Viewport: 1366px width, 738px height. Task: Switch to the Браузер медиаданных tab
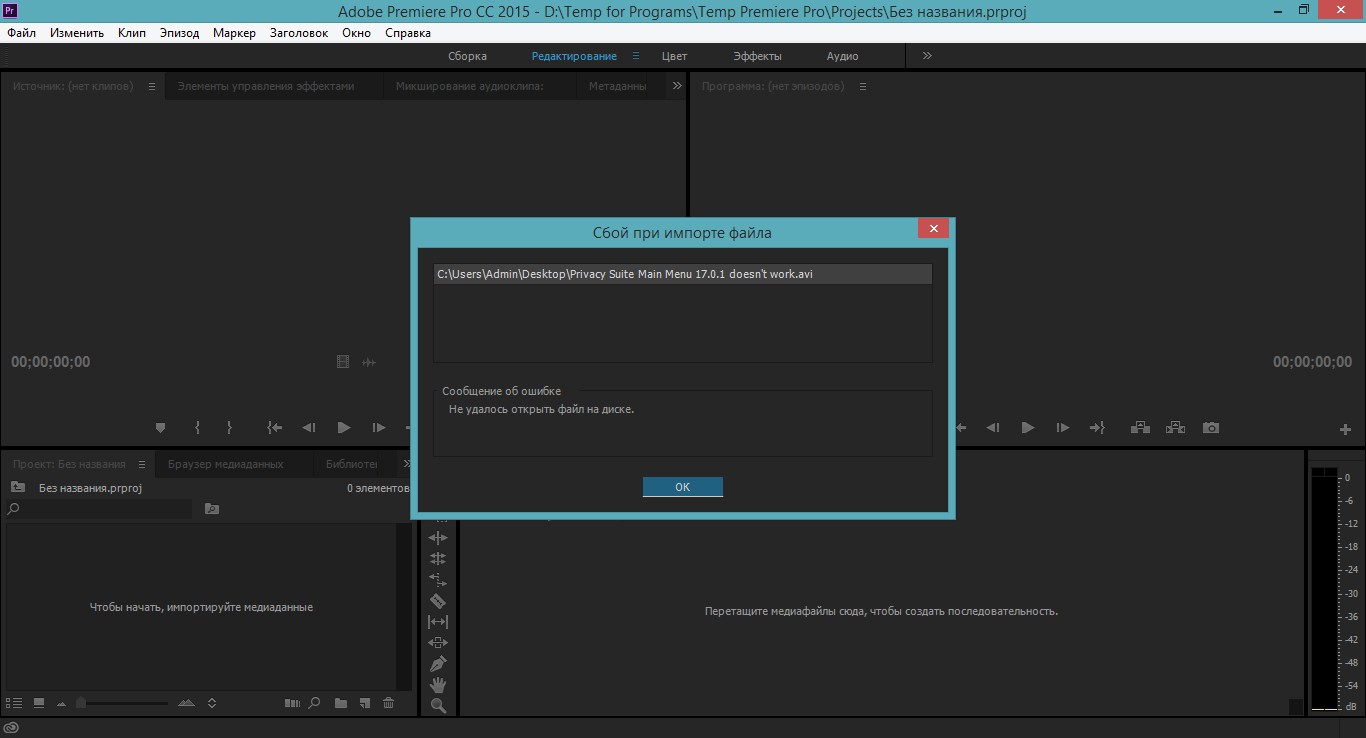click(x=225, y=464)
